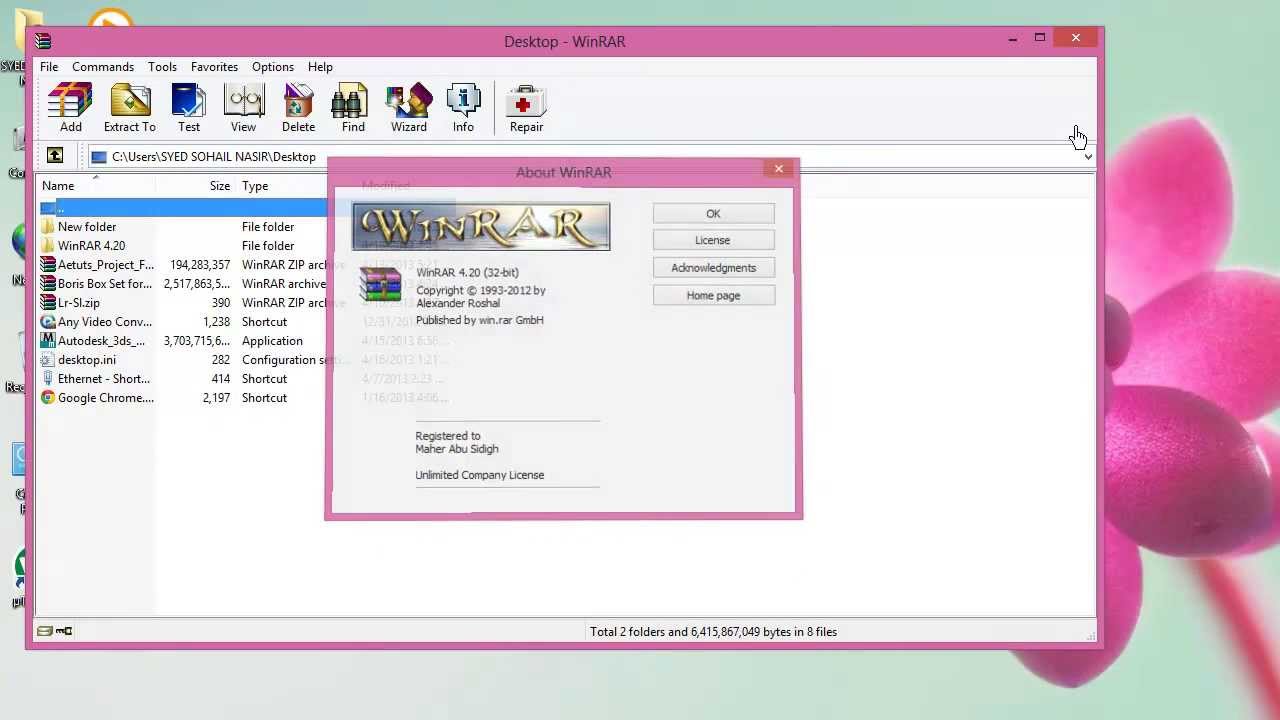Select the Aetuts_Project_F ZIP archive icon
This screenshot has height=720, width=1280.
tap(48, 265)
